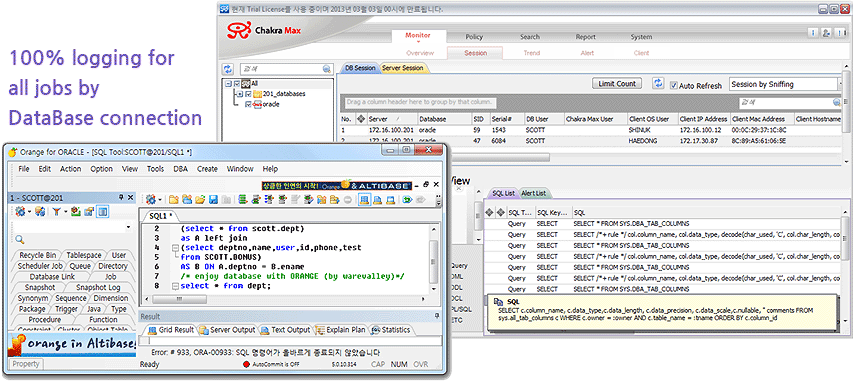Click the Orange in Altibase banner
Screen dimensions: 853x381
coord(72,344)
